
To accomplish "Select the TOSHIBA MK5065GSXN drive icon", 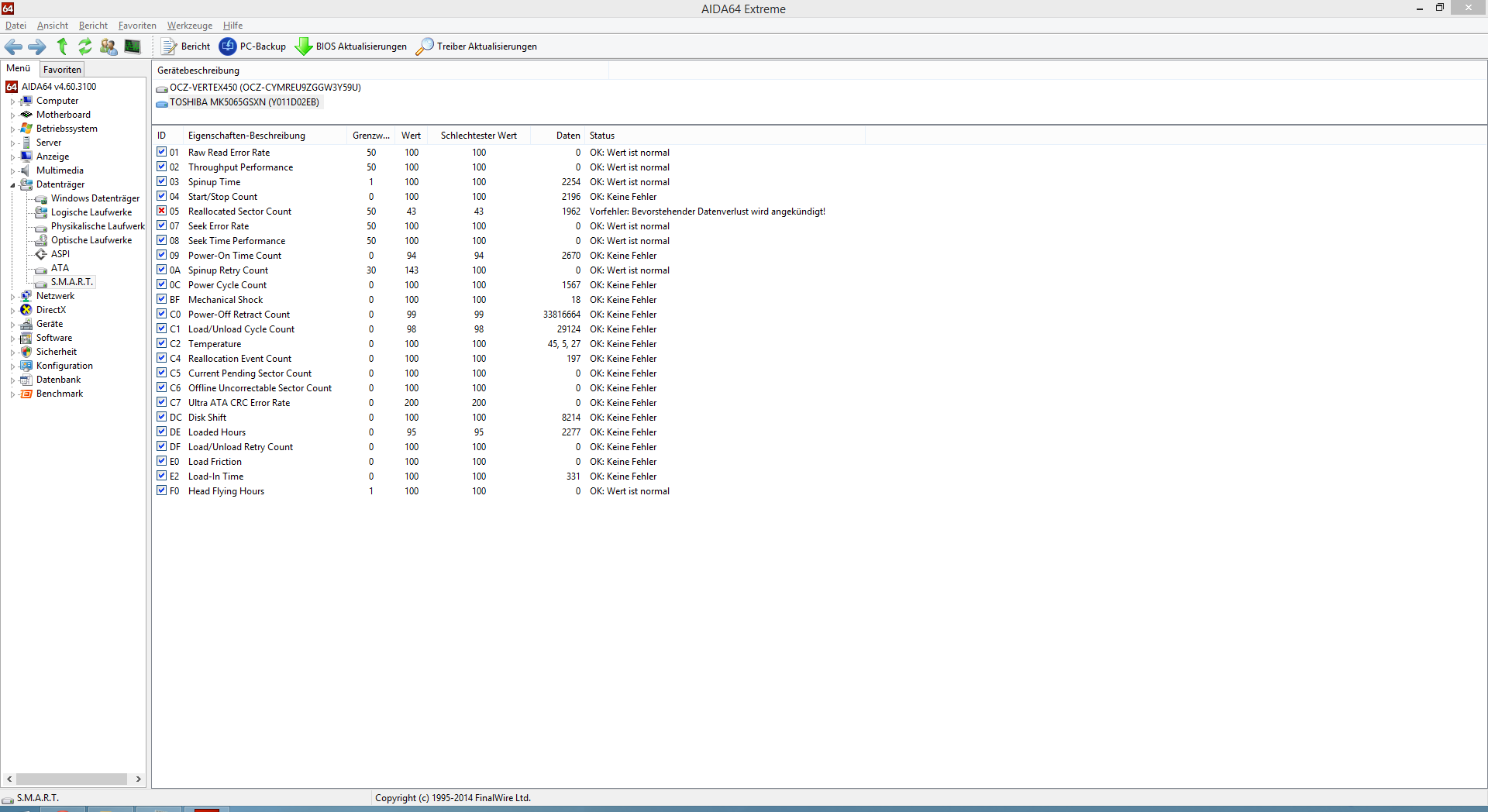I will (162, 103).
